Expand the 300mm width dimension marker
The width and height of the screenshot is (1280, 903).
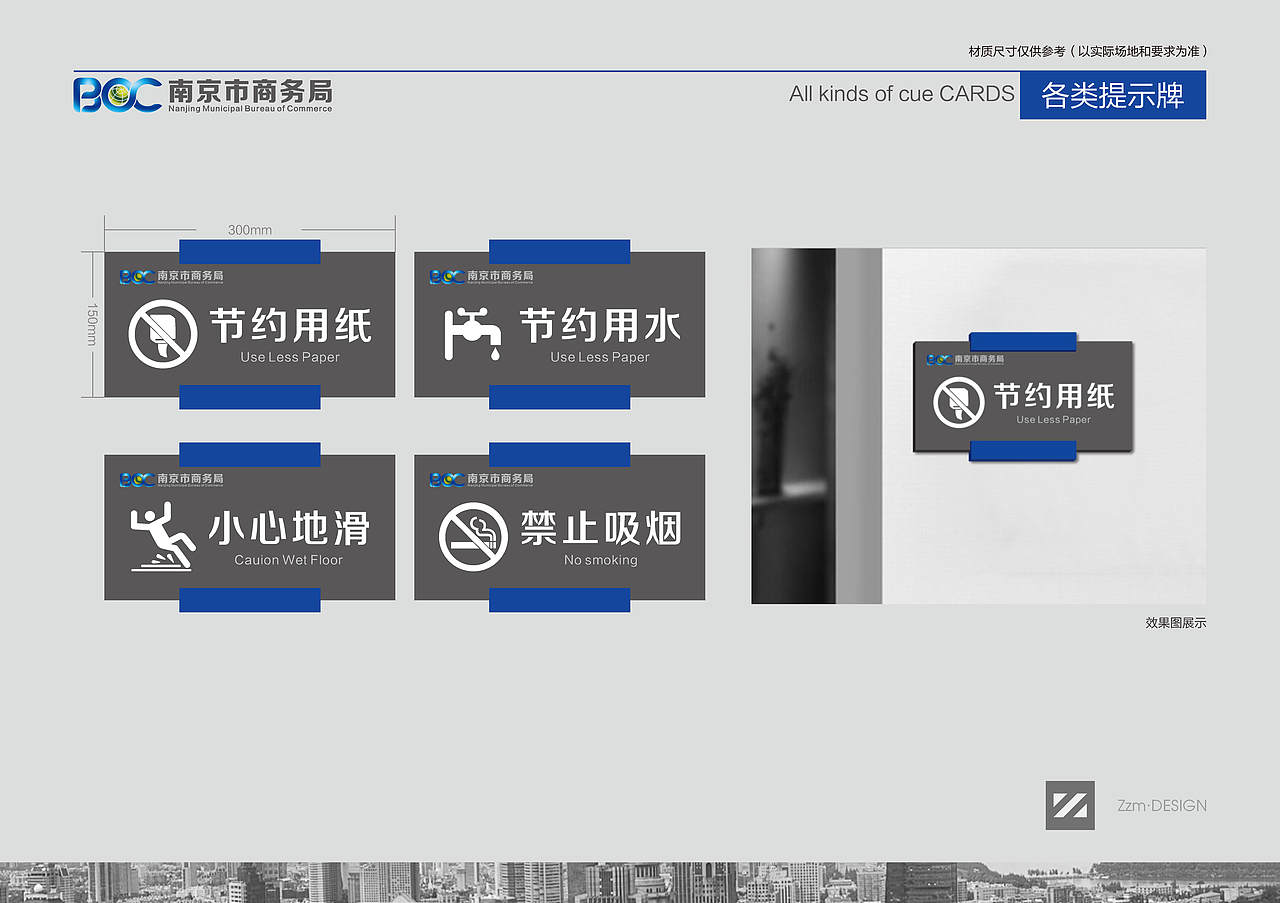pyautogui.click(x=250, y=229)
